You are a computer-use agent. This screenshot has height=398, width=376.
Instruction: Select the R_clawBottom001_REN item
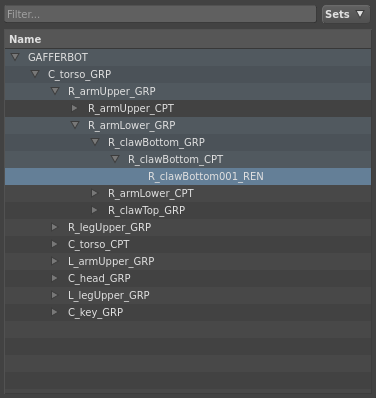tap(188, 176)
